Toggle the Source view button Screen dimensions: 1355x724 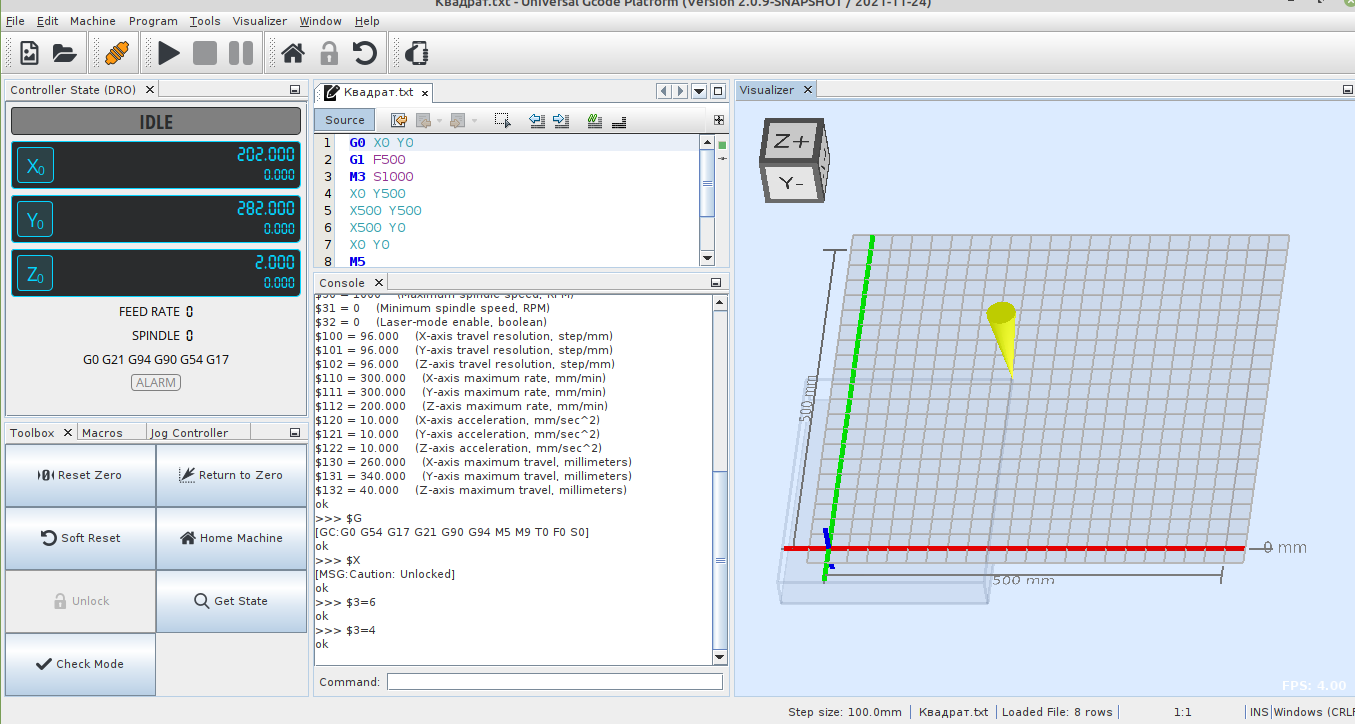pos(345,120)
